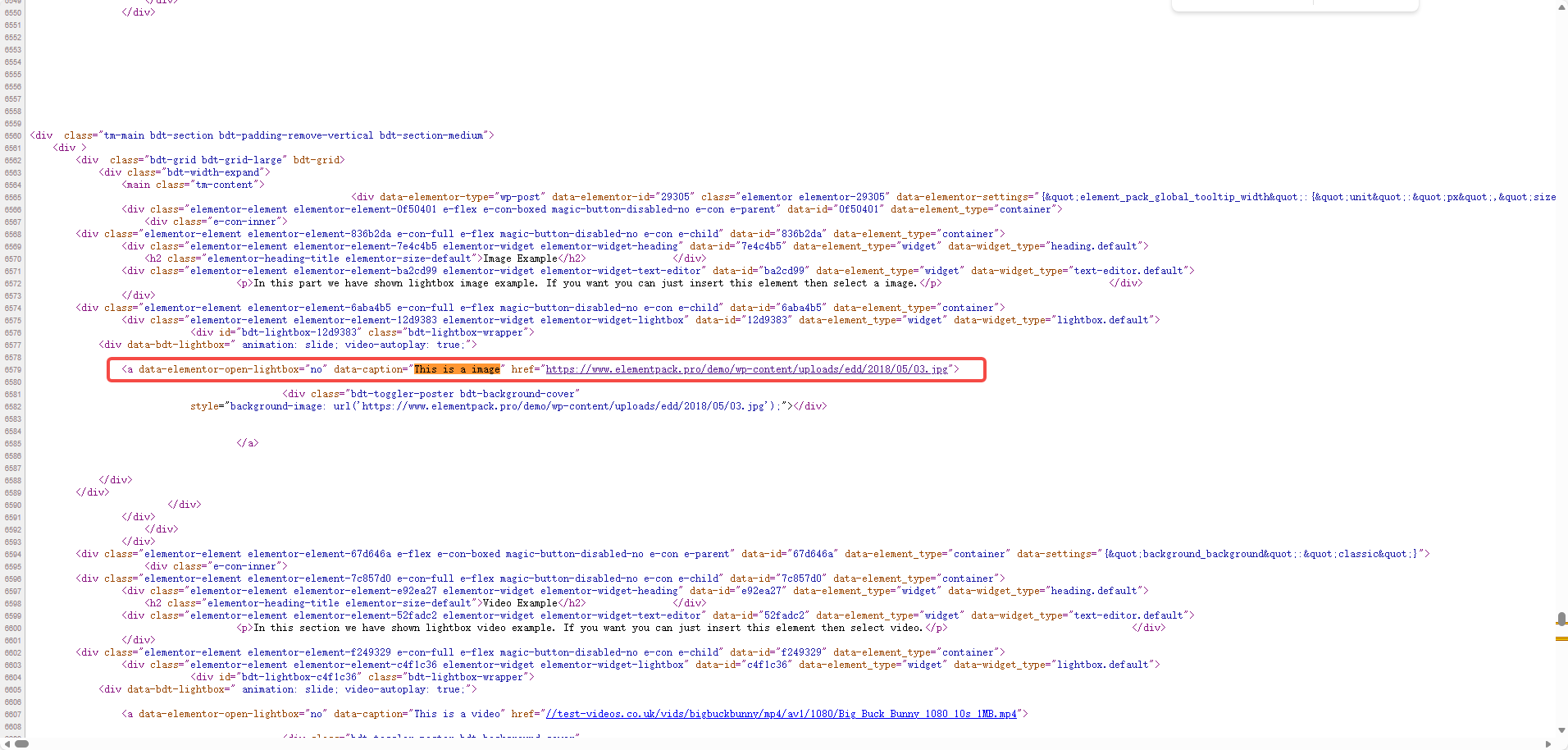Click line number 6607
Image resolution: width=1568 pixels, height=750 pixels.
tap(12, 714)
